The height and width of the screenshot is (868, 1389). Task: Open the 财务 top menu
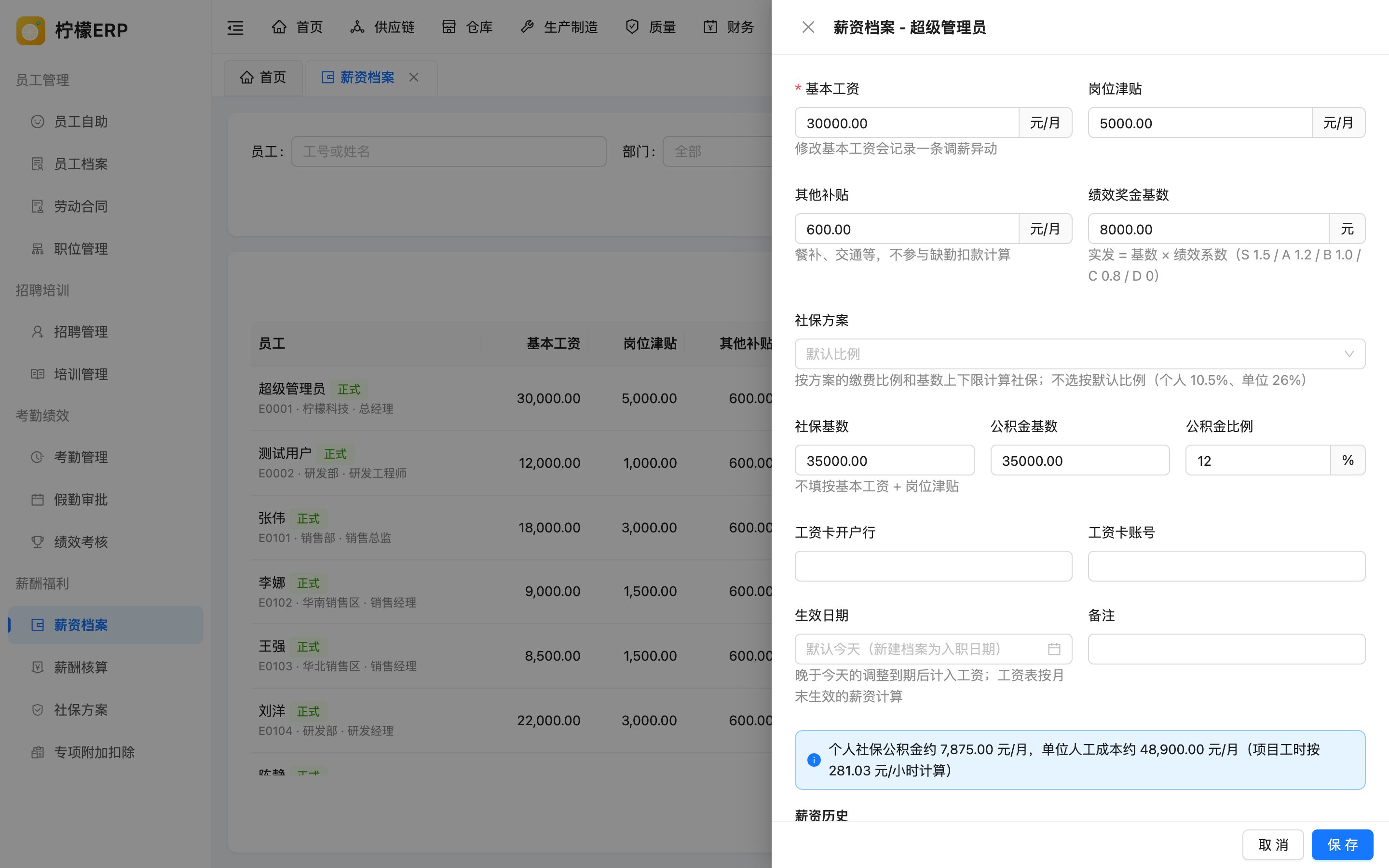[729, 27]
